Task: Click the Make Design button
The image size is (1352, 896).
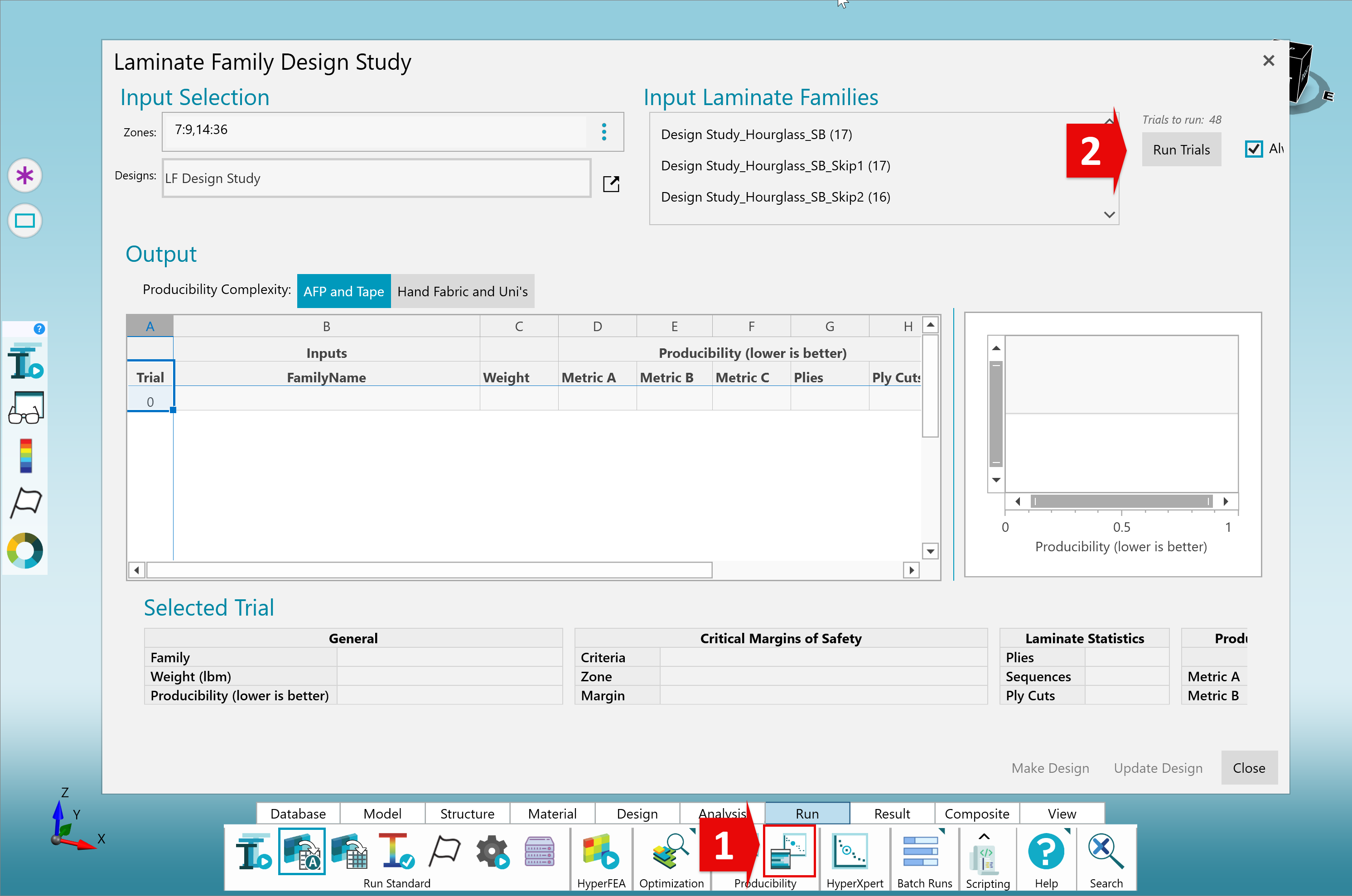Action: click(x=1050, y=768)
